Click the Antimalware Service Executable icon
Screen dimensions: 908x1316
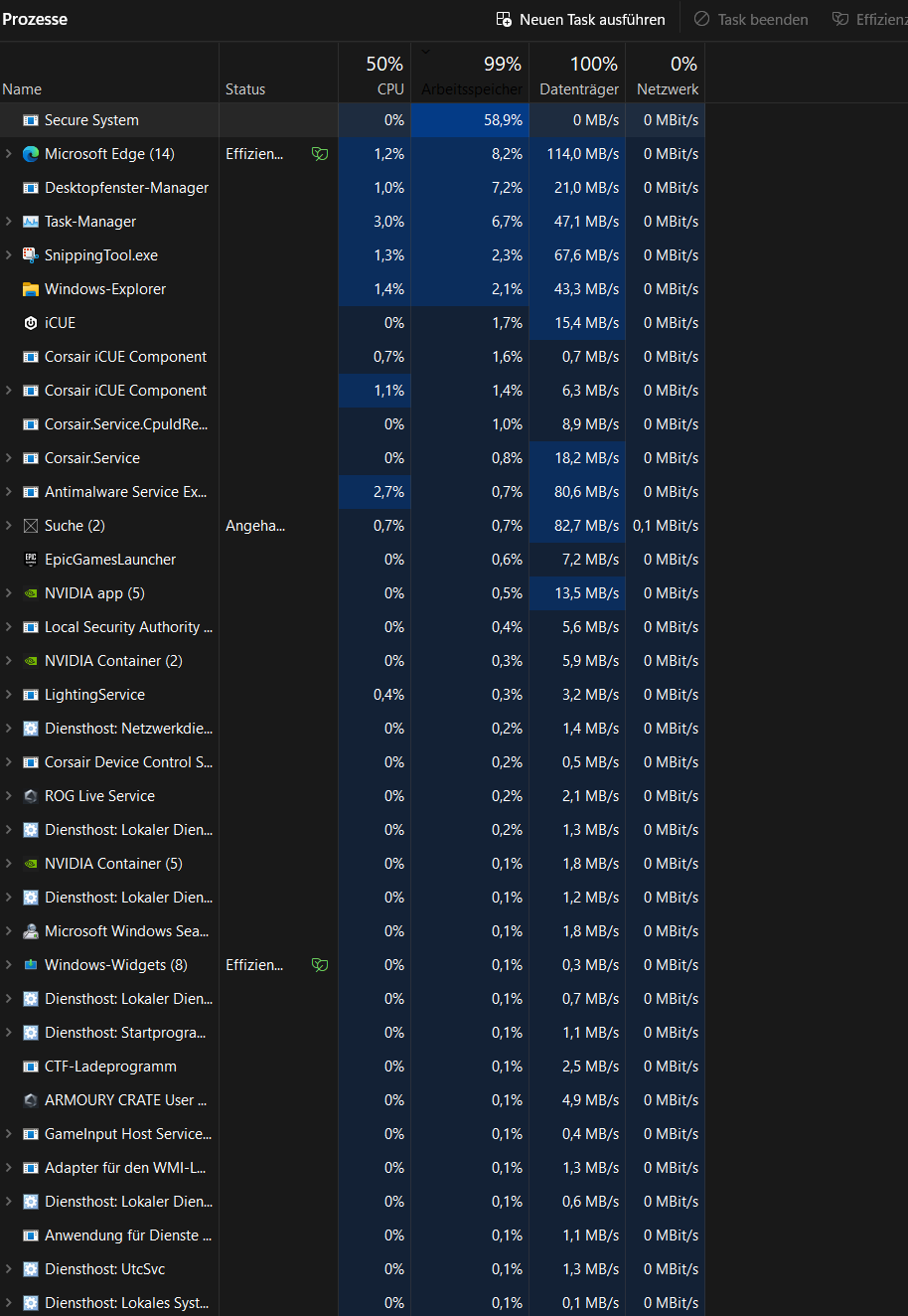30,492
